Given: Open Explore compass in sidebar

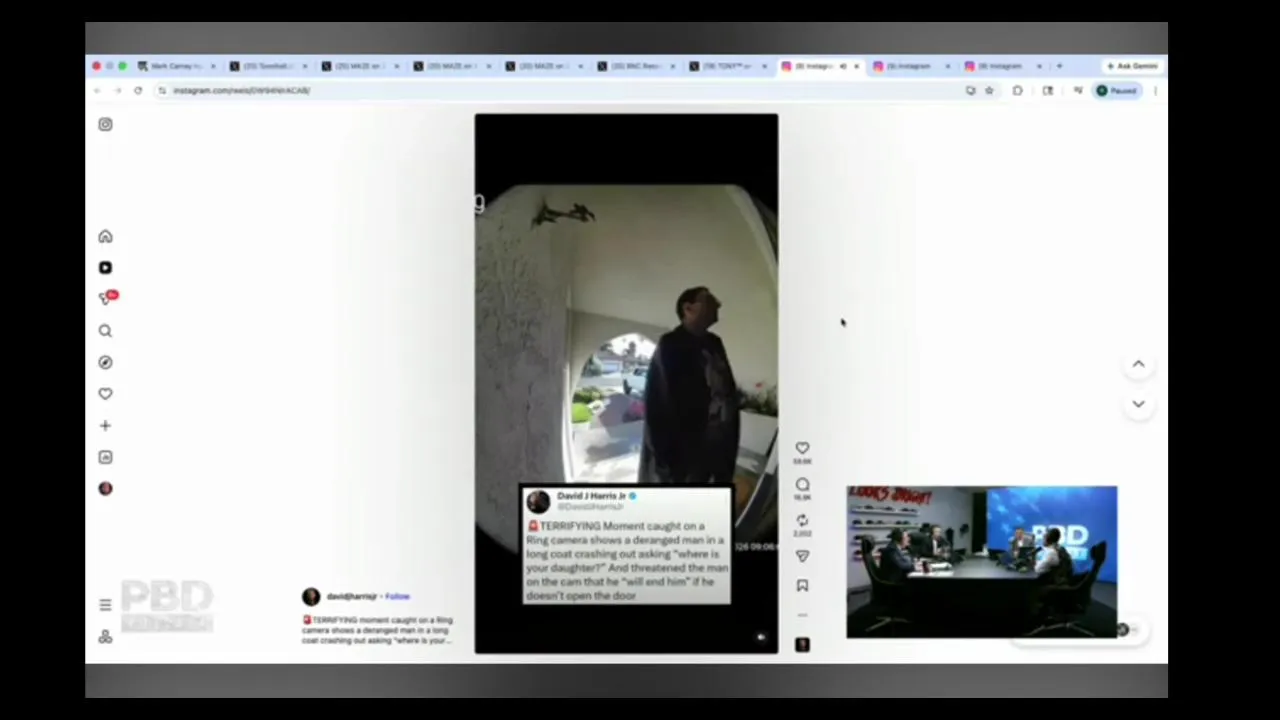Looking at the screenshot, I should (x=105, y=362).
